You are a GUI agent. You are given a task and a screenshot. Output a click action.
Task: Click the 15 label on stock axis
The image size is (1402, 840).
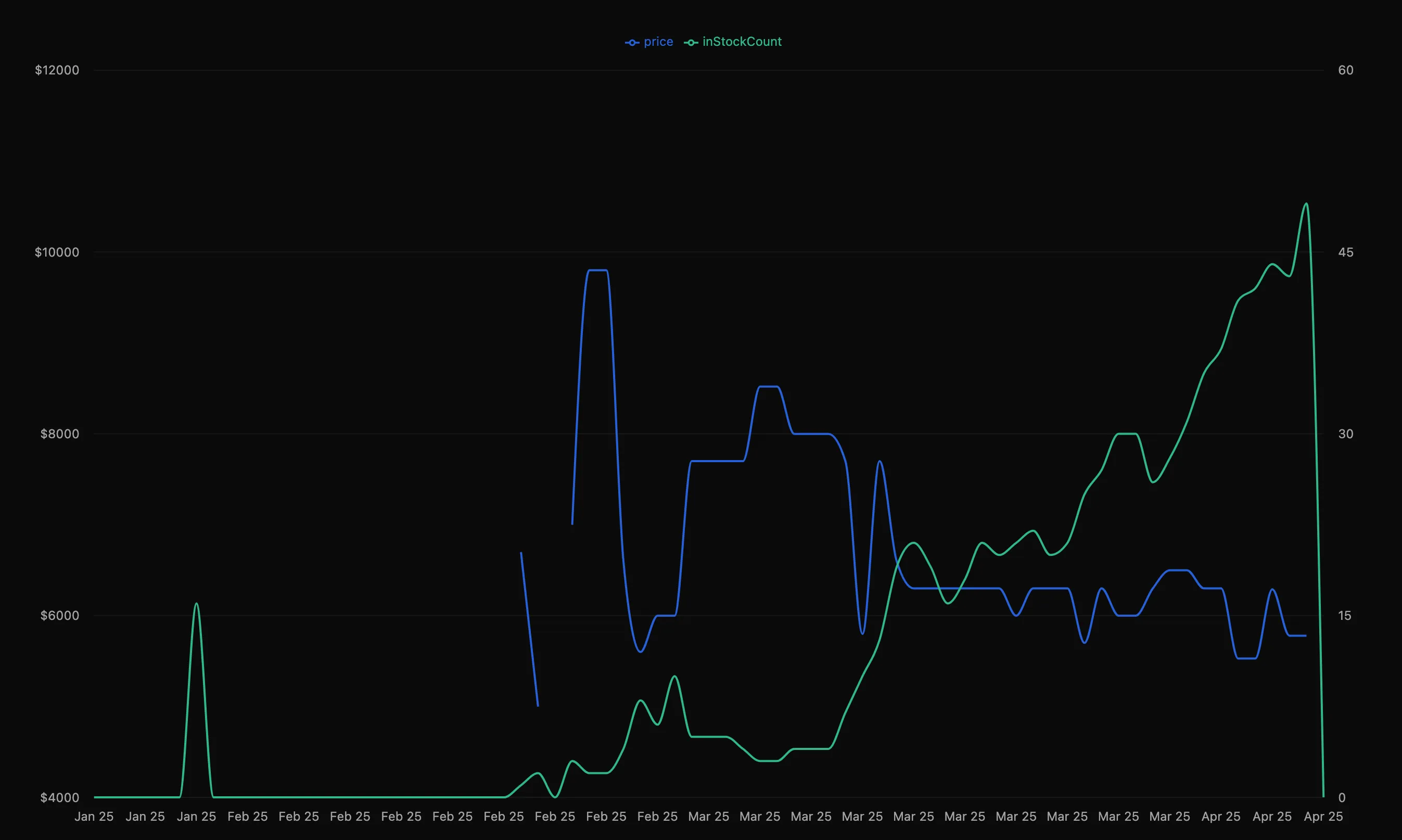[x=1344, y=616]
